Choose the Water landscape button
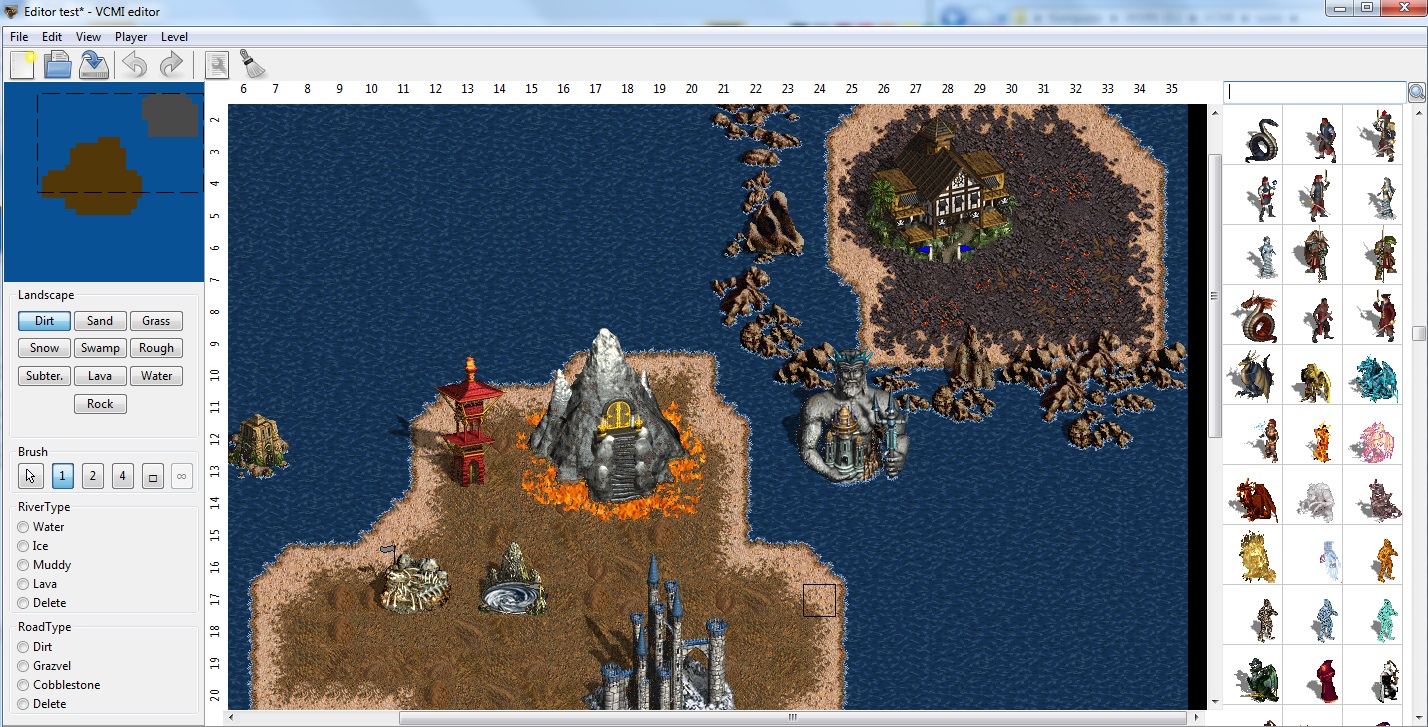This screenshot has height=727, width=1428. click(156, 376)
